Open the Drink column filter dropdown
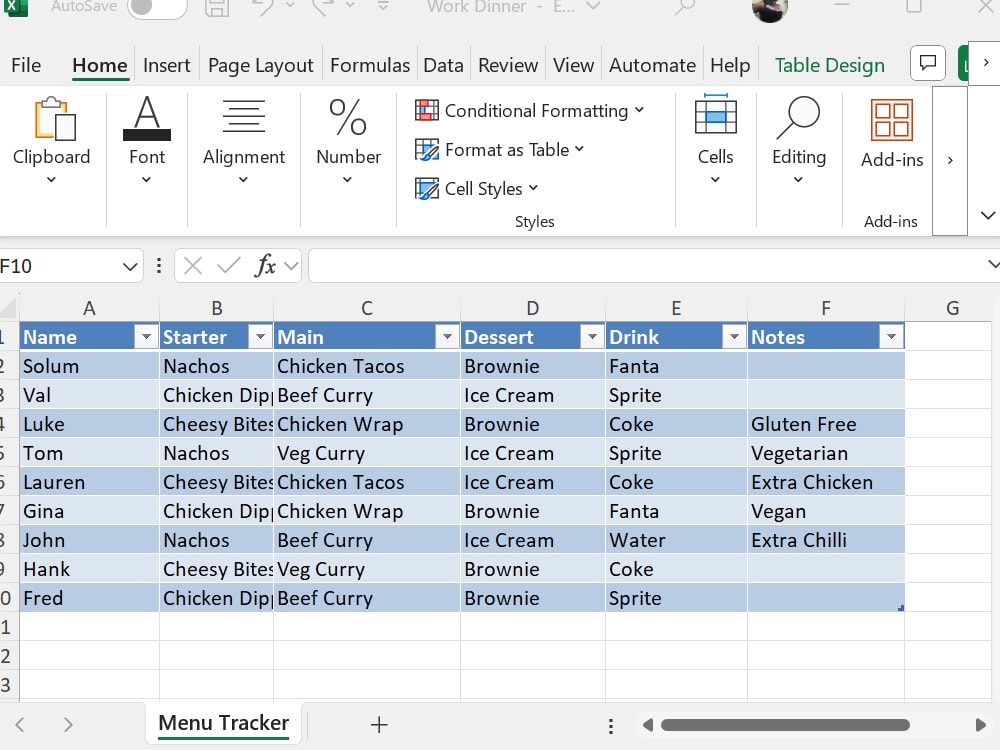1000x750 pixels. [734, 336]
